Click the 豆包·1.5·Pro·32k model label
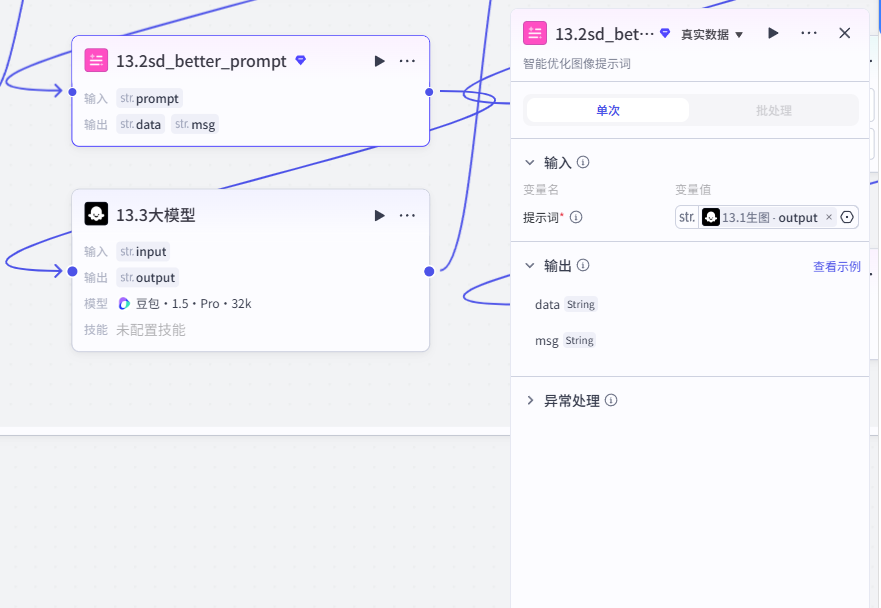The width and height of the screenshot is (881, 608). 193,303
